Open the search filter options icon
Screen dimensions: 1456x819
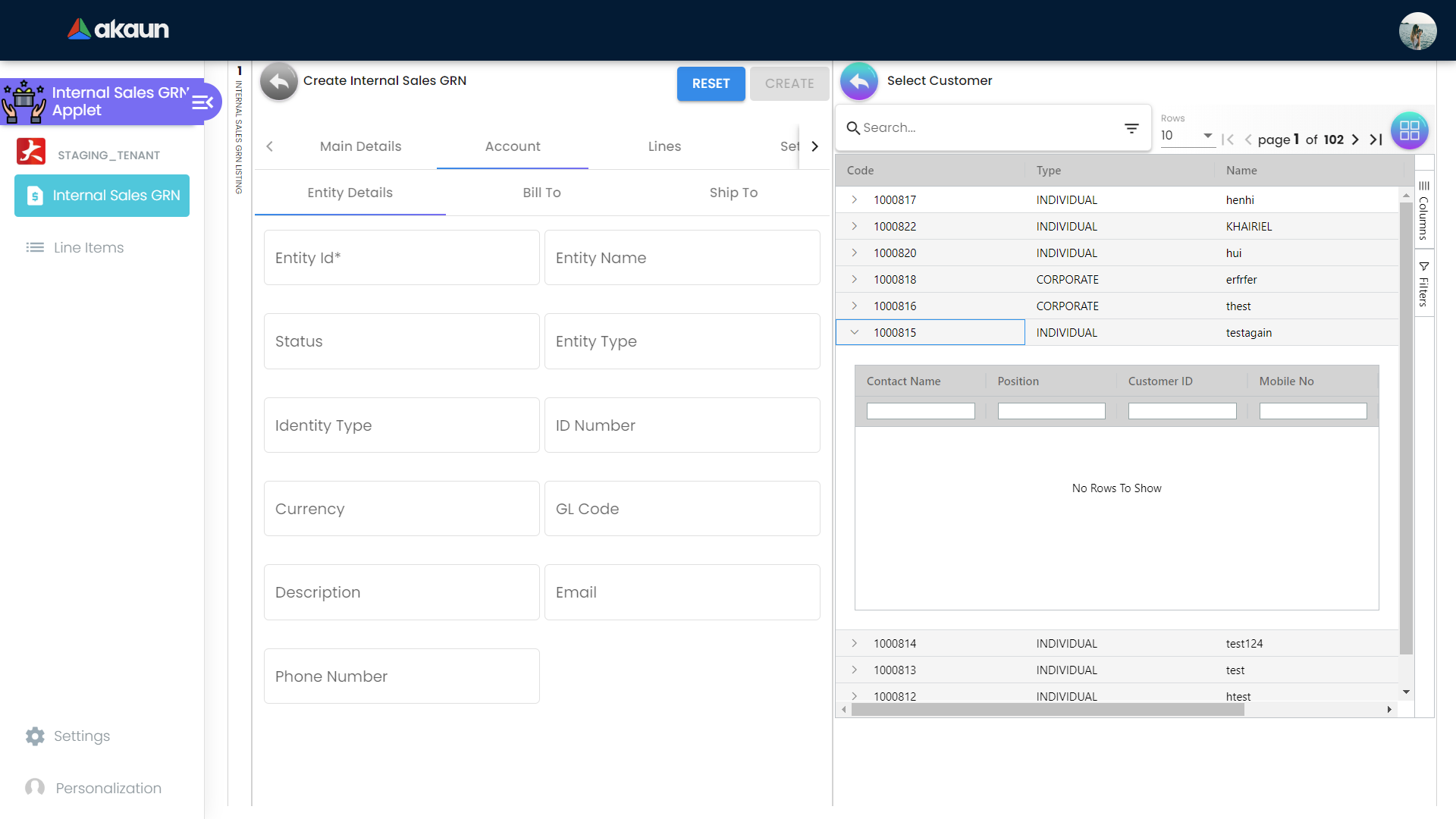click(1131, 128)
